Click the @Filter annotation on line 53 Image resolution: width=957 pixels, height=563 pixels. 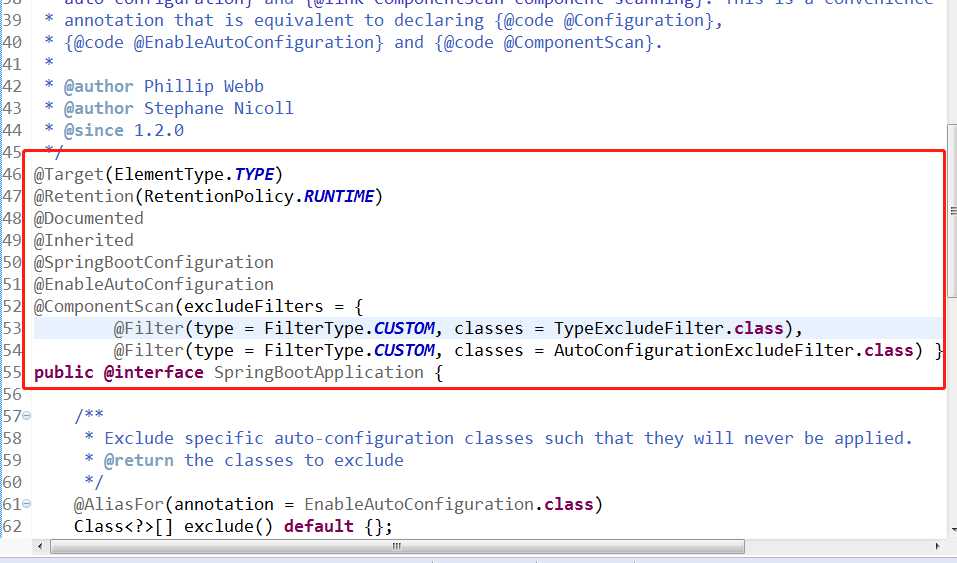pos(149,329)
